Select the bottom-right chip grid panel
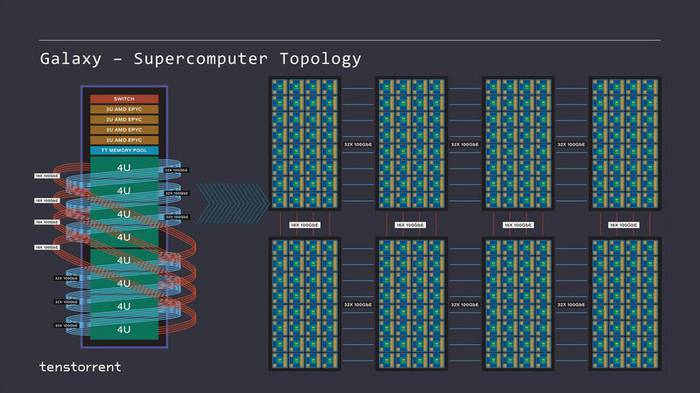This screenshot has width=700, height=393. [x=625, y=304]
